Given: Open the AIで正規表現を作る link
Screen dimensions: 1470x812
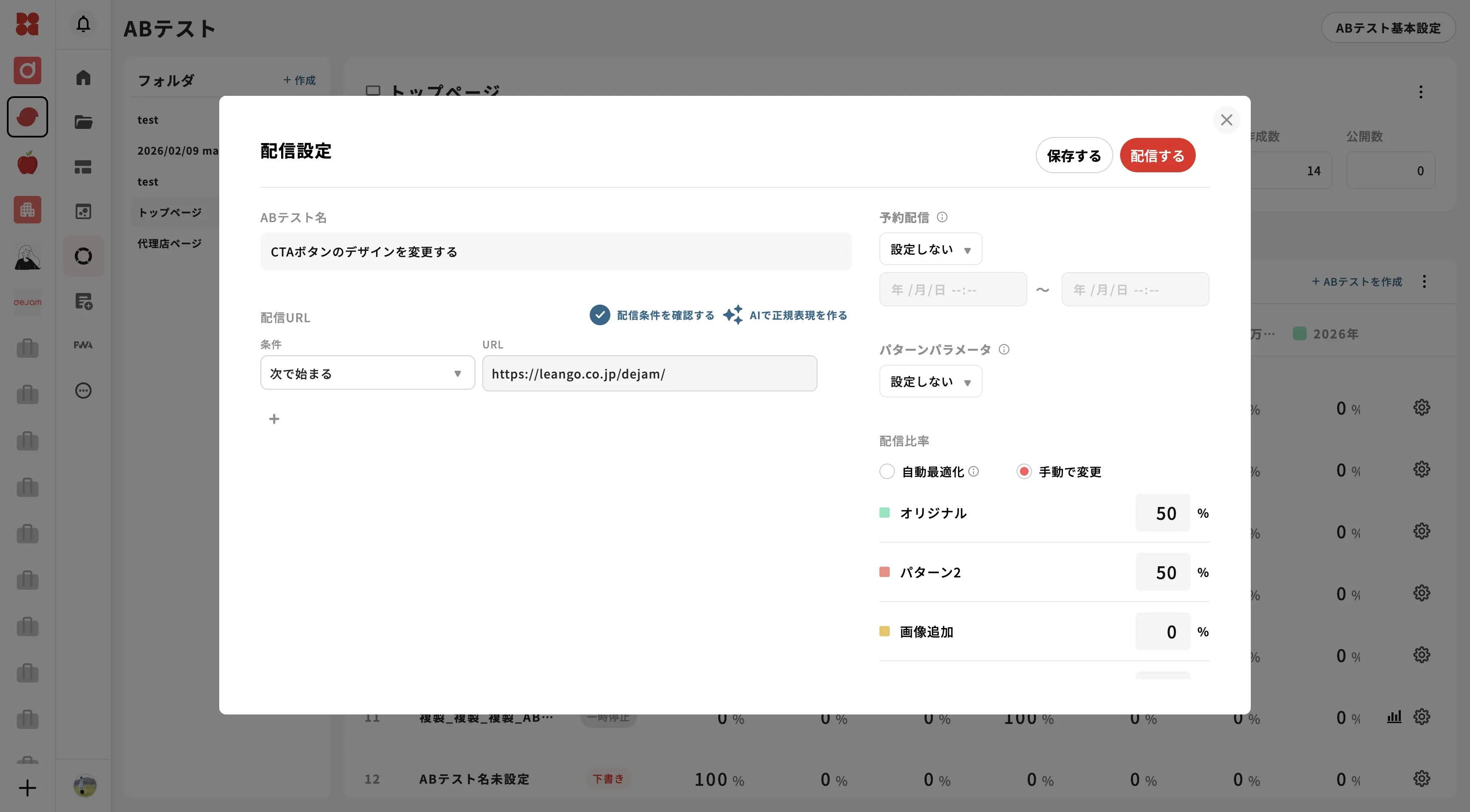Looking at the screenshot, I should pyautogui.click(x=798, y=315).
